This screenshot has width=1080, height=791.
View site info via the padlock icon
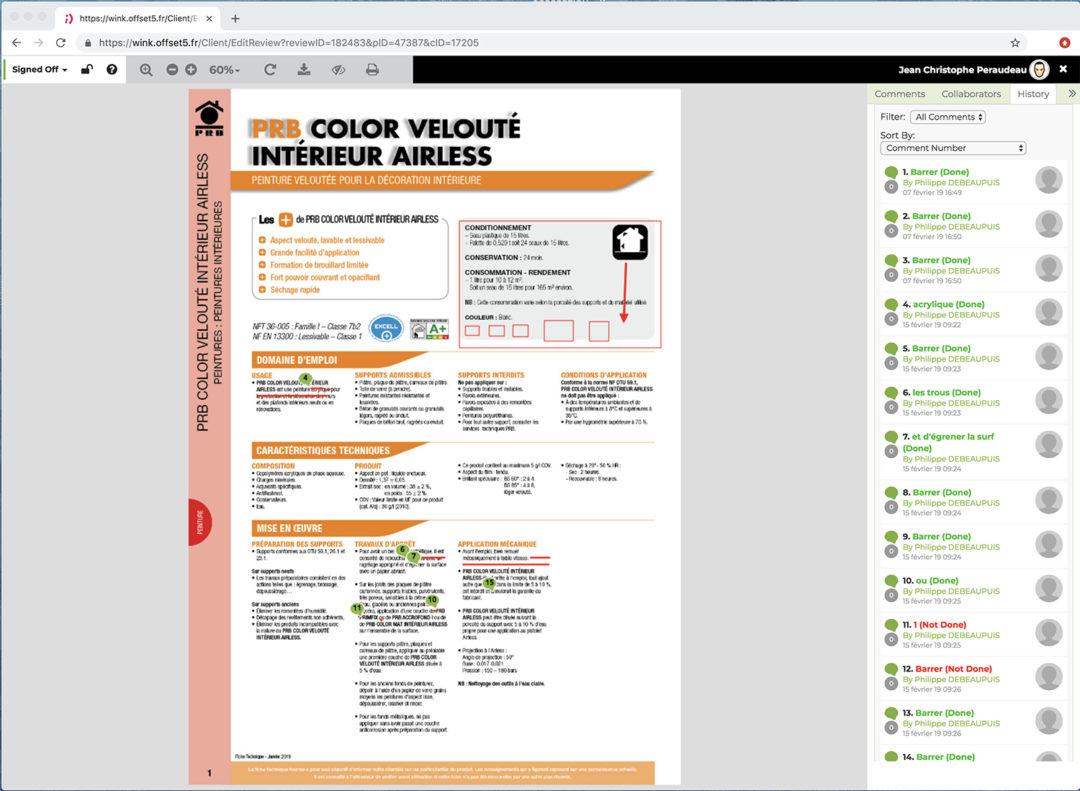pos(87,43)
